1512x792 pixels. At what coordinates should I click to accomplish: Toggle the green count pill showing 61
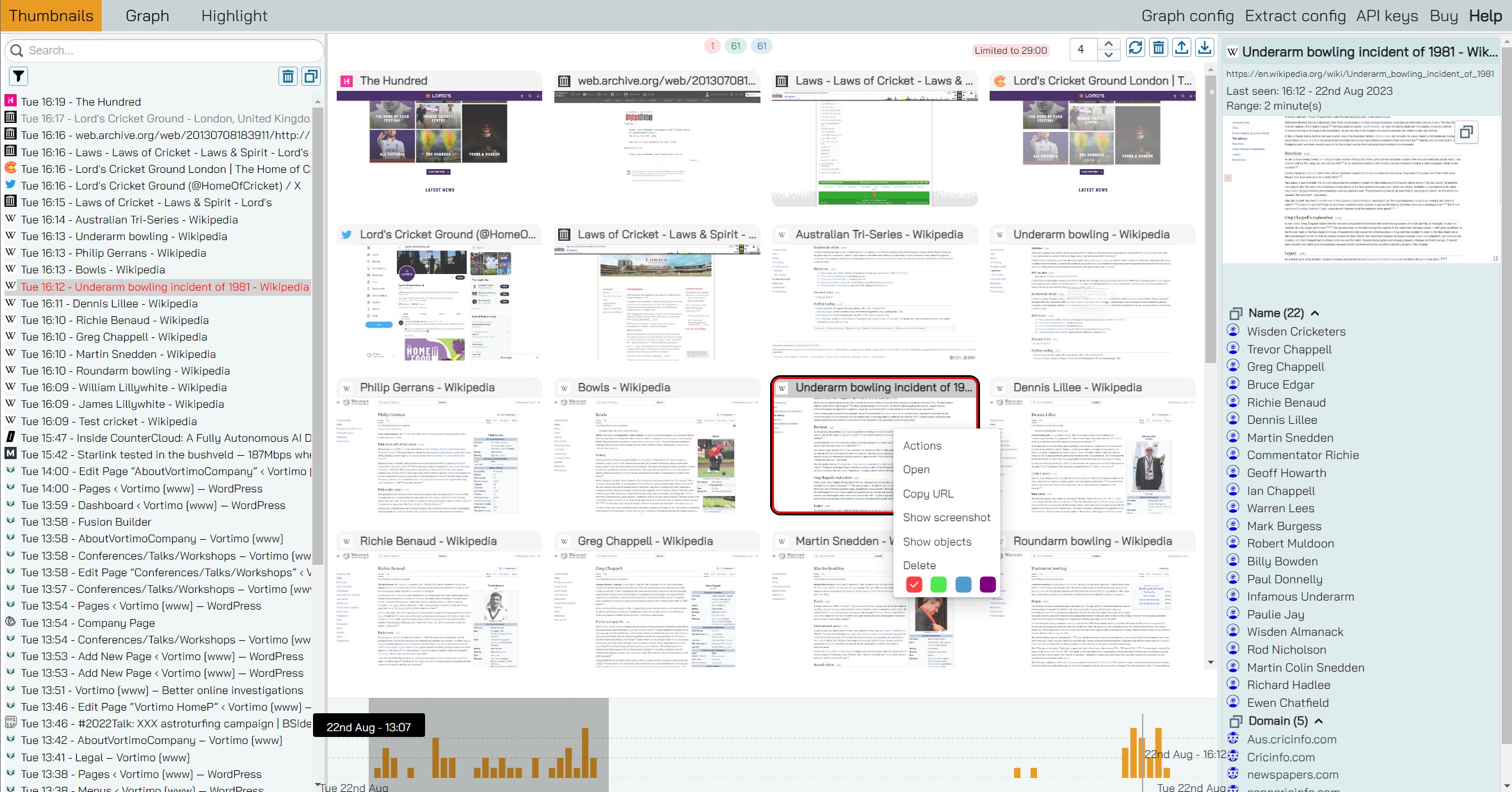[x=736, y=46]
